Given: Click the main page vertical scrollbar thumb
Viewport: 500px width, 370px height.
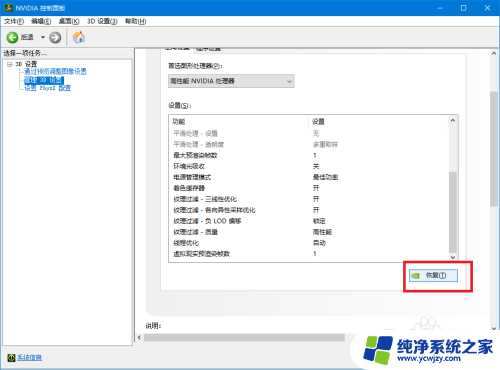Looking at the screenshot, I should (494, 149).
